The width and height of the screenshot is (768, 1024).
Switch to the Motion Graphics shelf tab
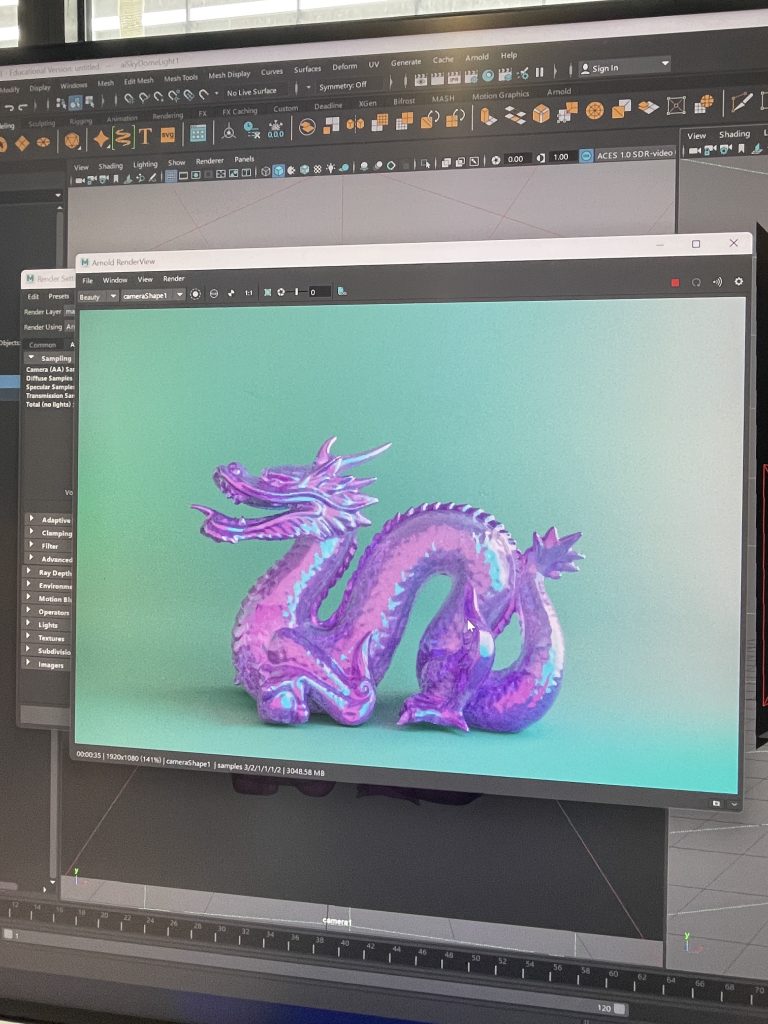point(500,95)
